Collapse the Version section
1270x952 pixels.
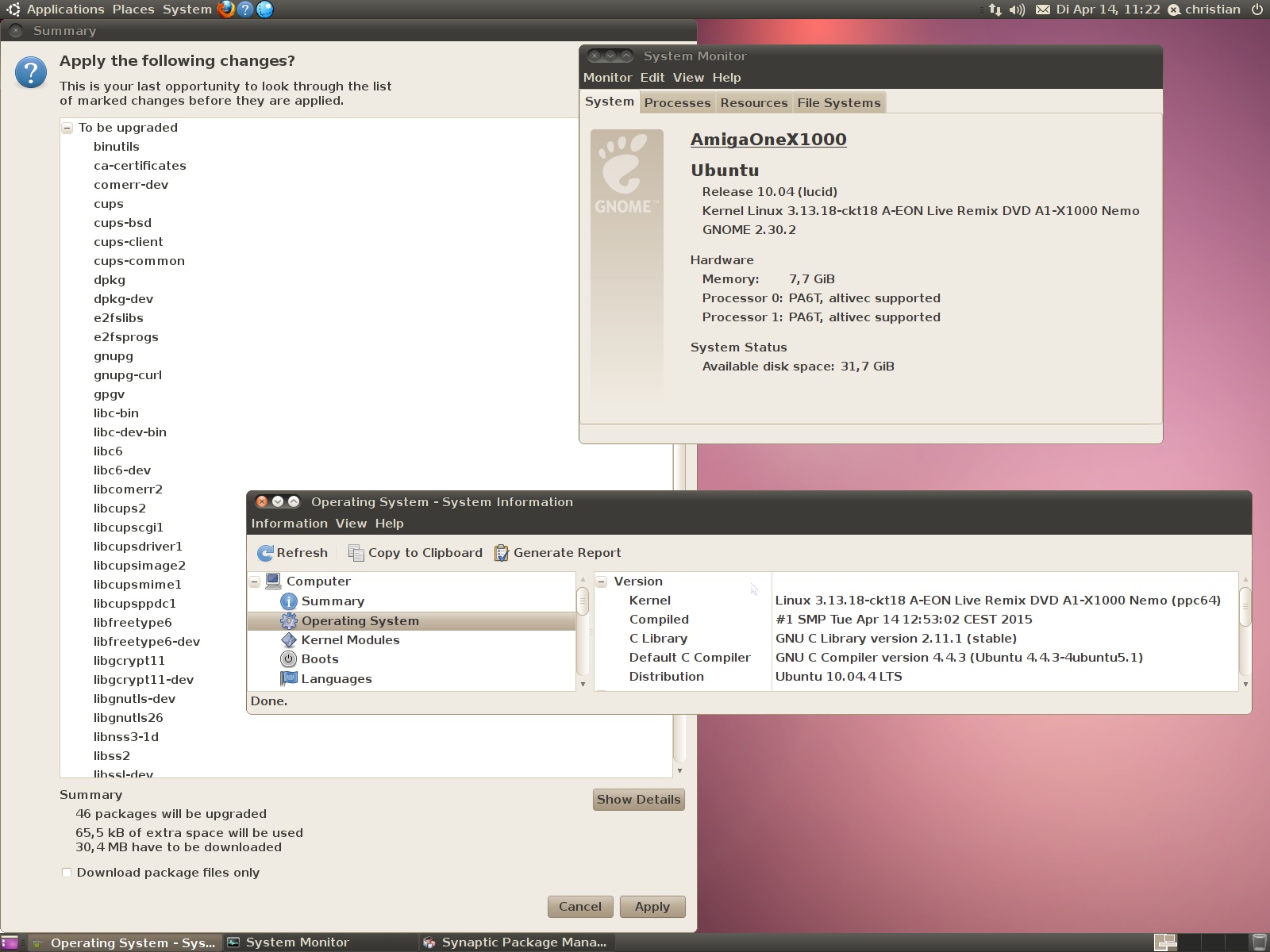pos(602,582)
